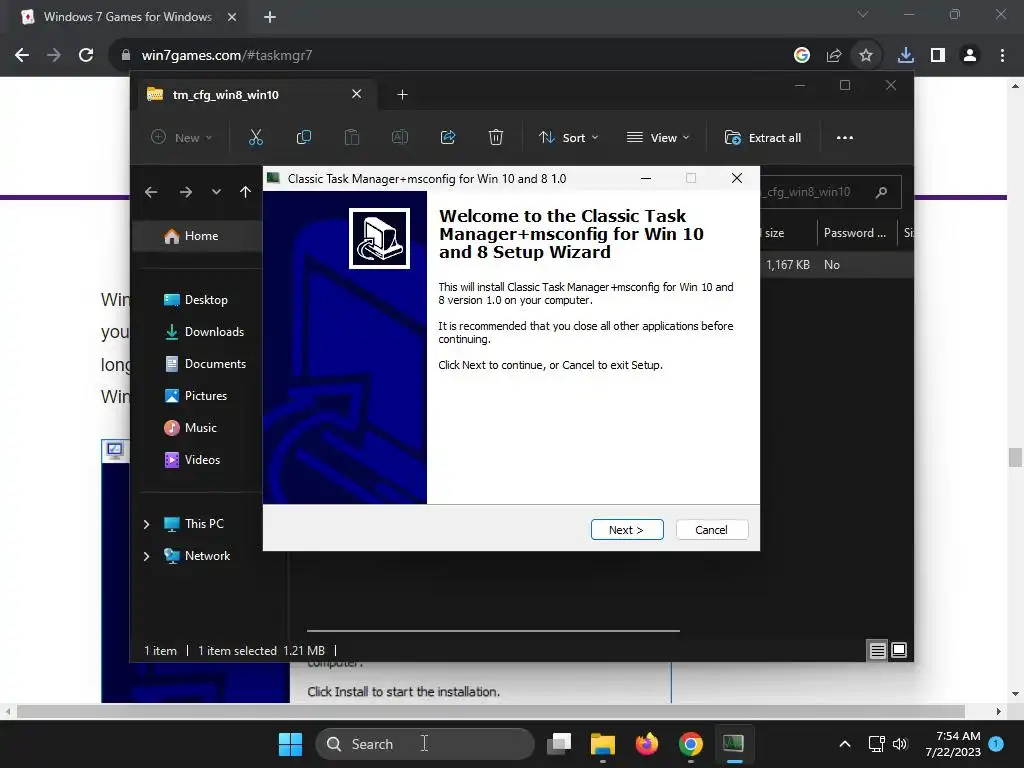Screen dimensions: 1024x768
Task: Click the volume icon in system tray
Action: tap(900, 744)
